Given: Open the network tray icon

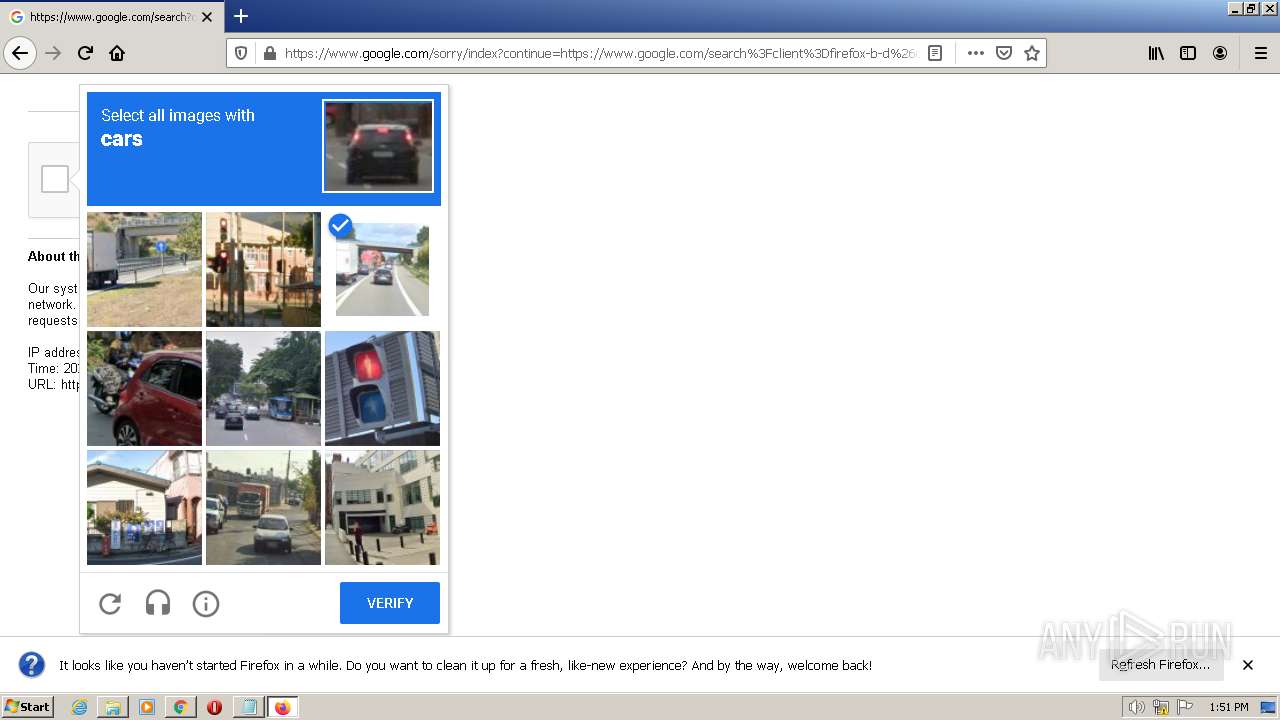Looking at the screenshot, I should click(1160, 707).
